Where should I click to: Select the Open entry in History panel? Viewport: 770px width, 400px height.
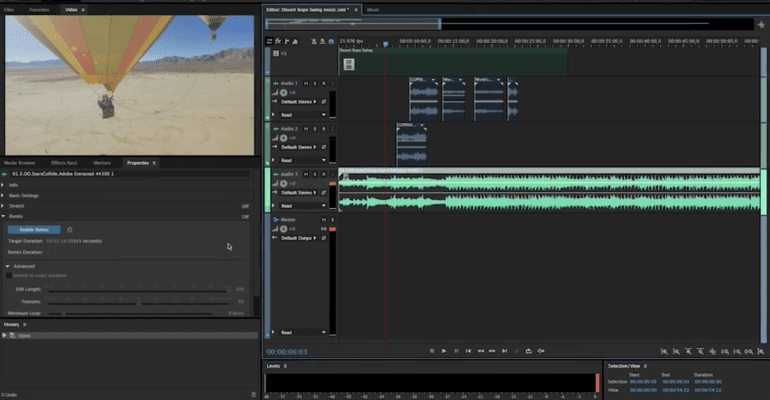130,336
